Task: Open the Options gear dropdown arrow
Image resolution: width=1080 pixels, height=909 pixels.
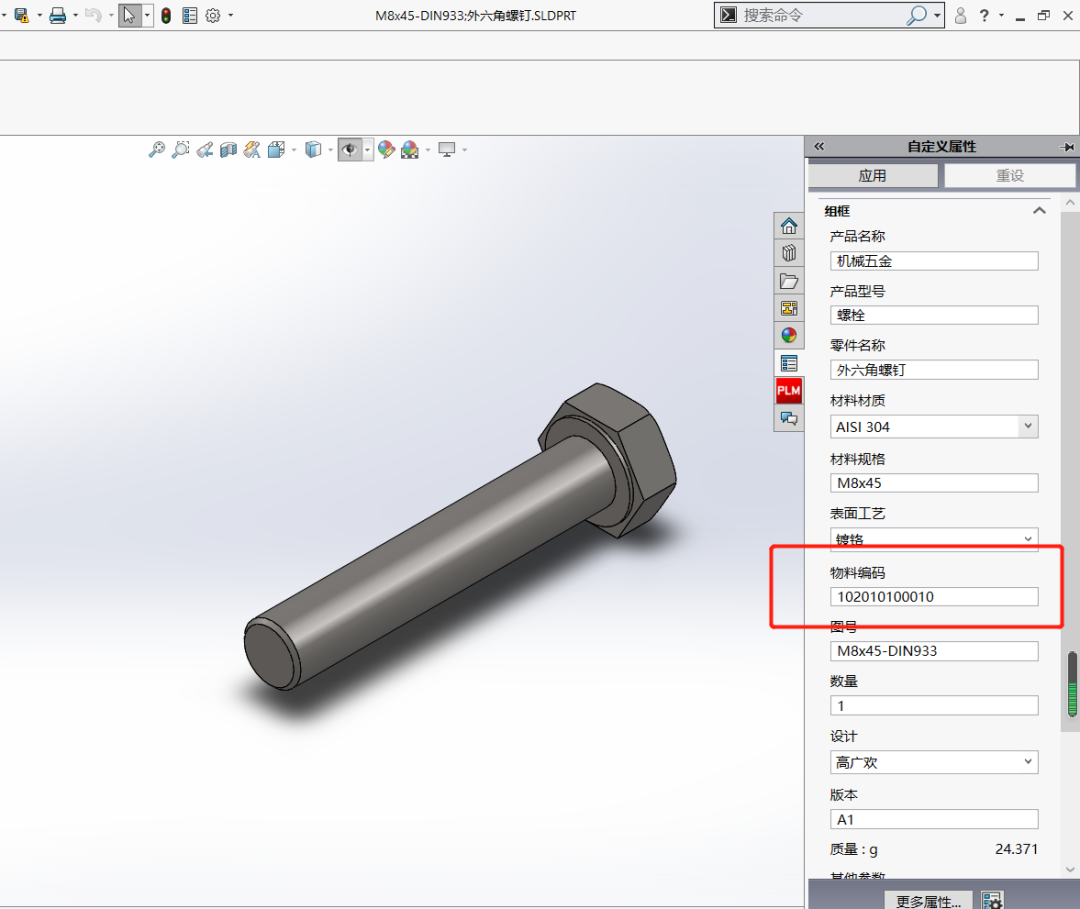Action: (231, 15)
